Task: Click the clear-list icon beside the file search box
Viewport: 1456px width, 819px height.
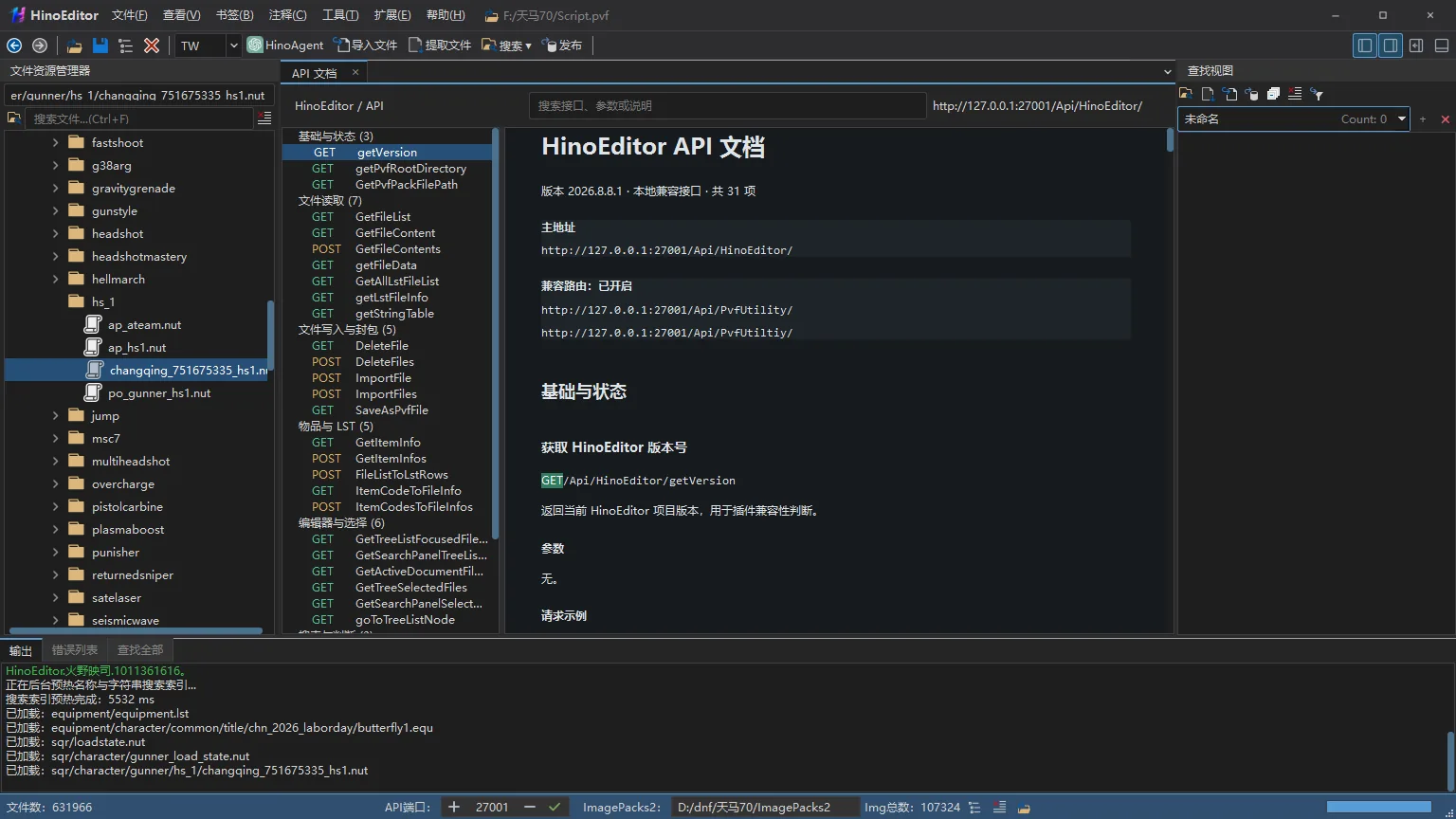Action: (264, 118)
